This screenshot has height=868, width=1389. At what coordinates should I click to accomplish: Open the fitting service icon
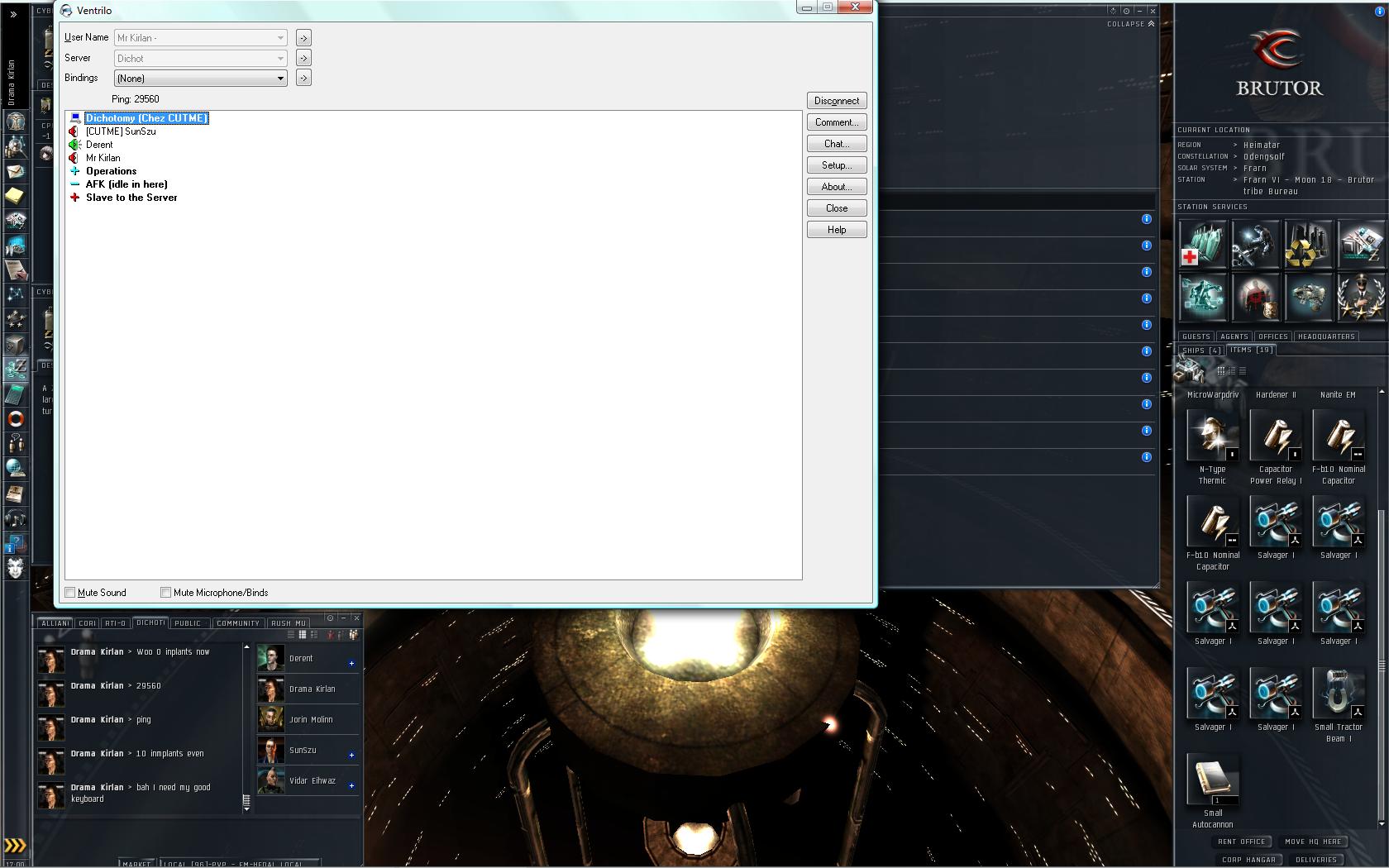point(1203,298)
